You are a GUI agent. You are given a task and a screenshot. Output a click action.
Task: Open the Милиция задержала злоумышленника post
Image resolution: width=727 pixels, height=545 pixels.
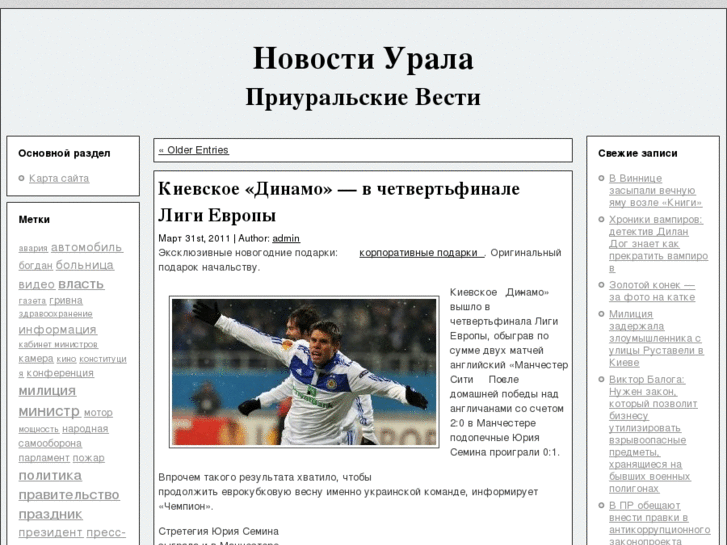656,338
